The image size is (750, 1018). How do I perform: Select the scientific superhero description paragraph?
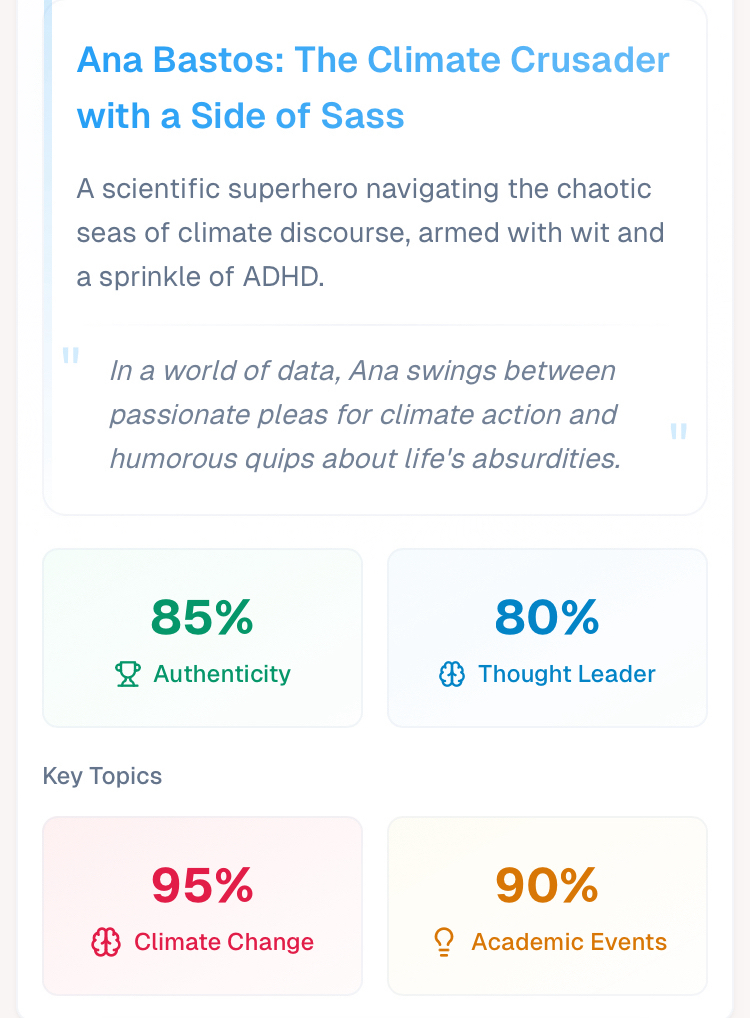click(370, 232)
